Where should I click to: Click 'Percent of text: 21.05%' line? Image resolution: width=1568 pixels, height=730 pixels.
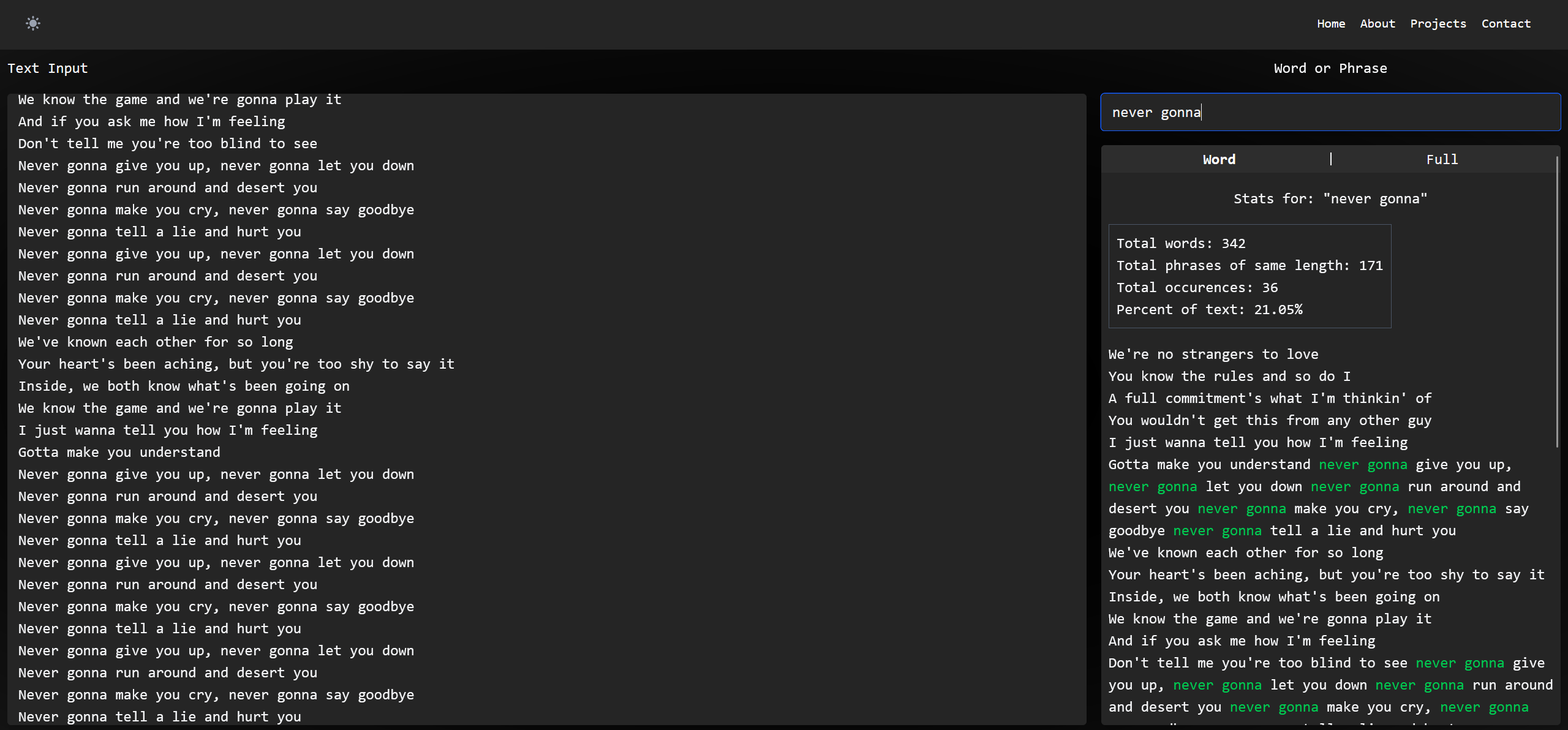pos(1209,309)
